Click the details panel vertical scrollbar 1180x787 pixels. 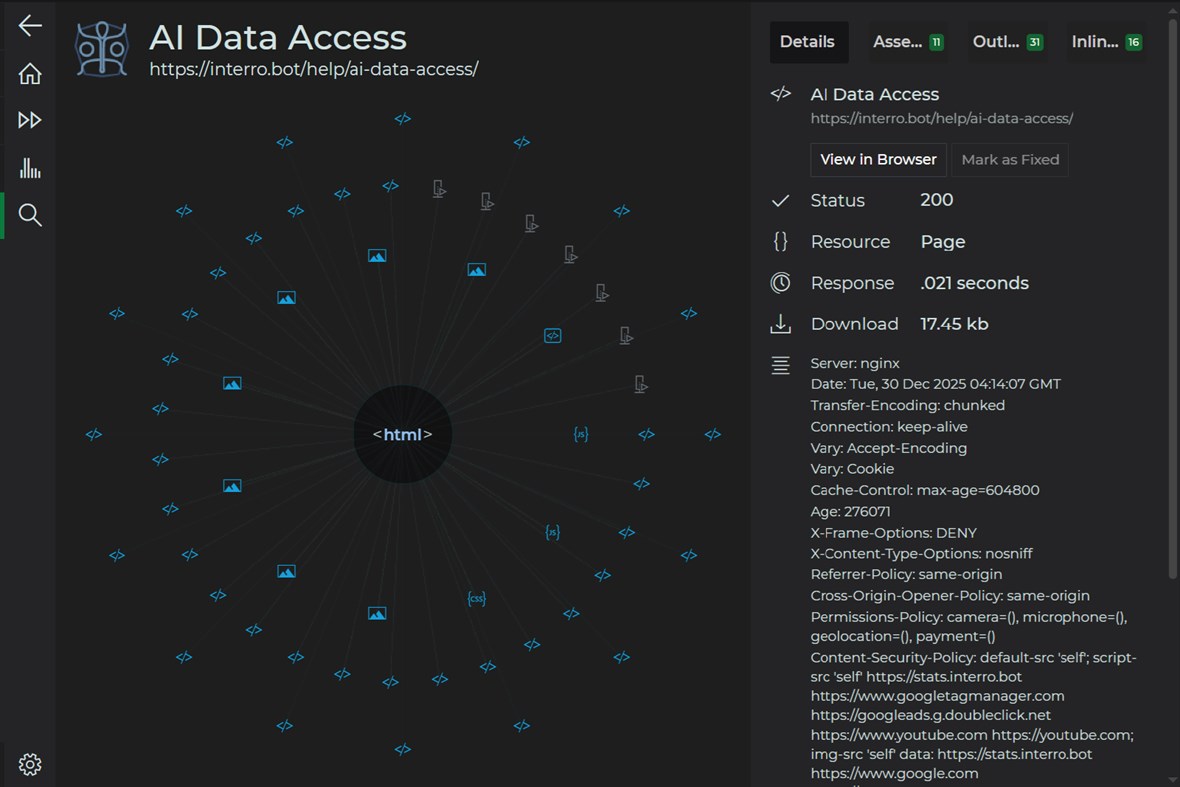coord(1172,300)
